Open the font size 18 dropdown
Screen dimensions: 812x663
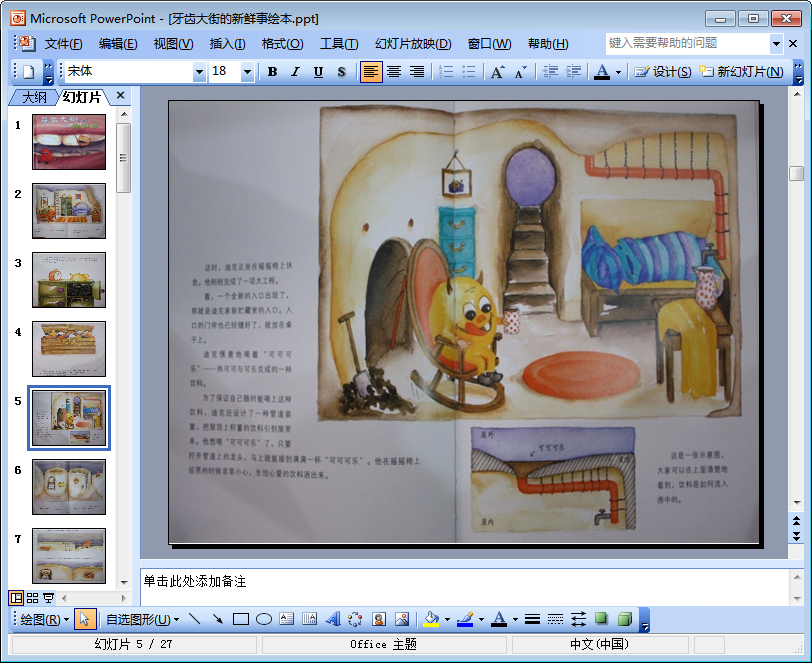pyautogui.click(x=247, y=71)
